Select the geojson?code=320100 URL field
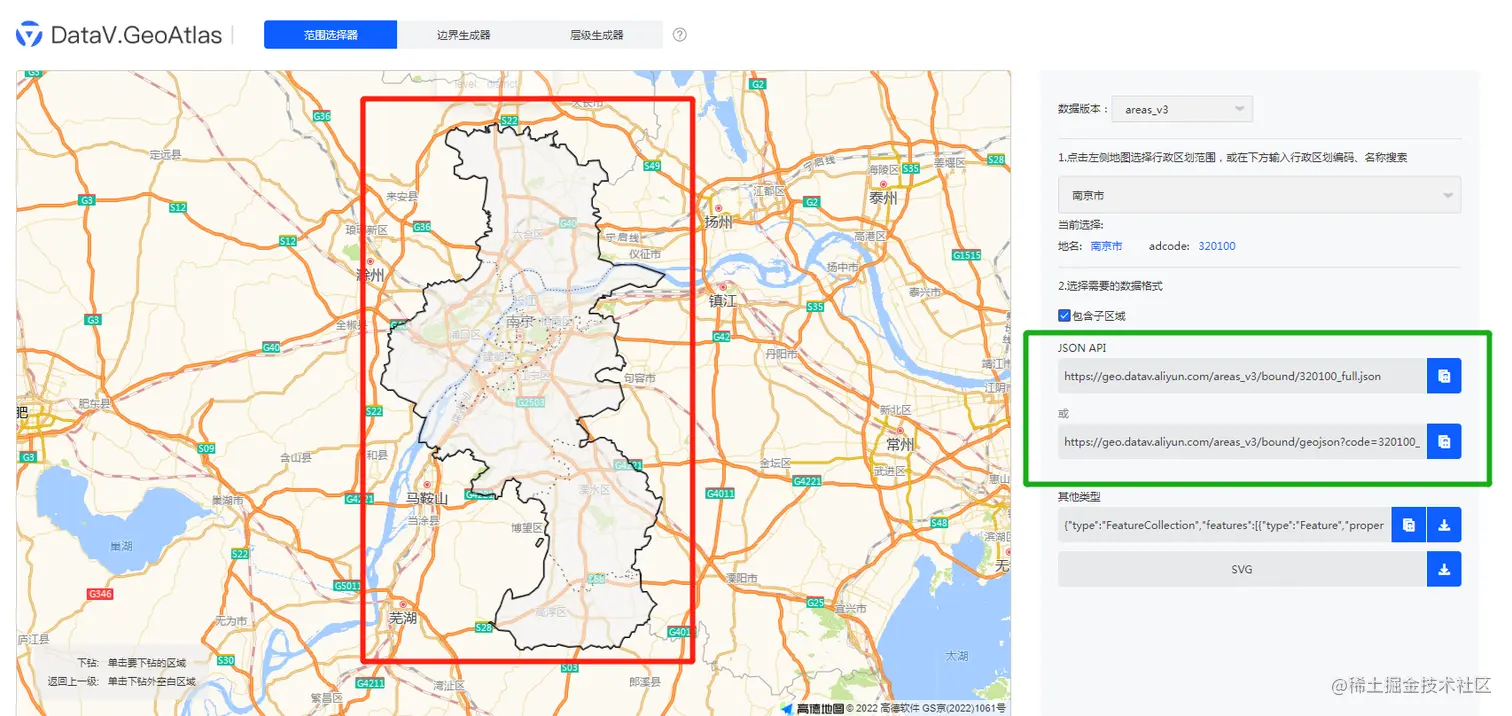 click(x=1242, y=441)
